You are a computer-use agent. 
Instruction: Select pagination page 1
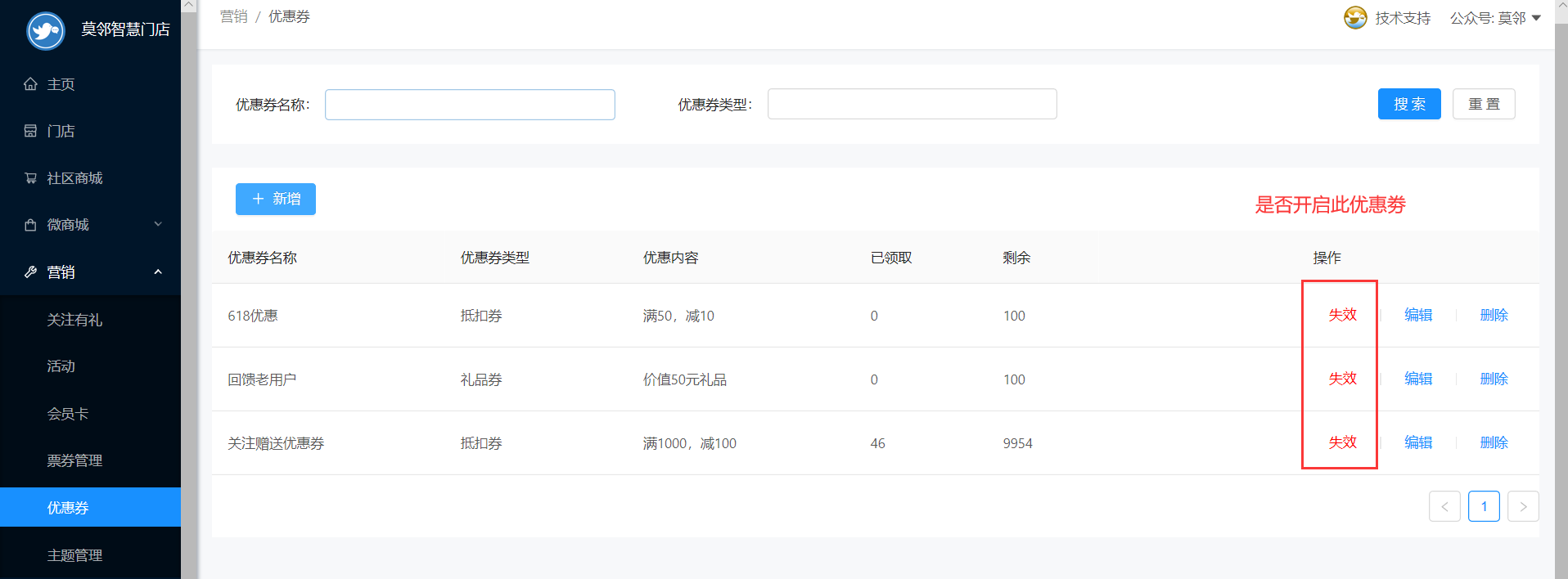(x=1484, y=506)
